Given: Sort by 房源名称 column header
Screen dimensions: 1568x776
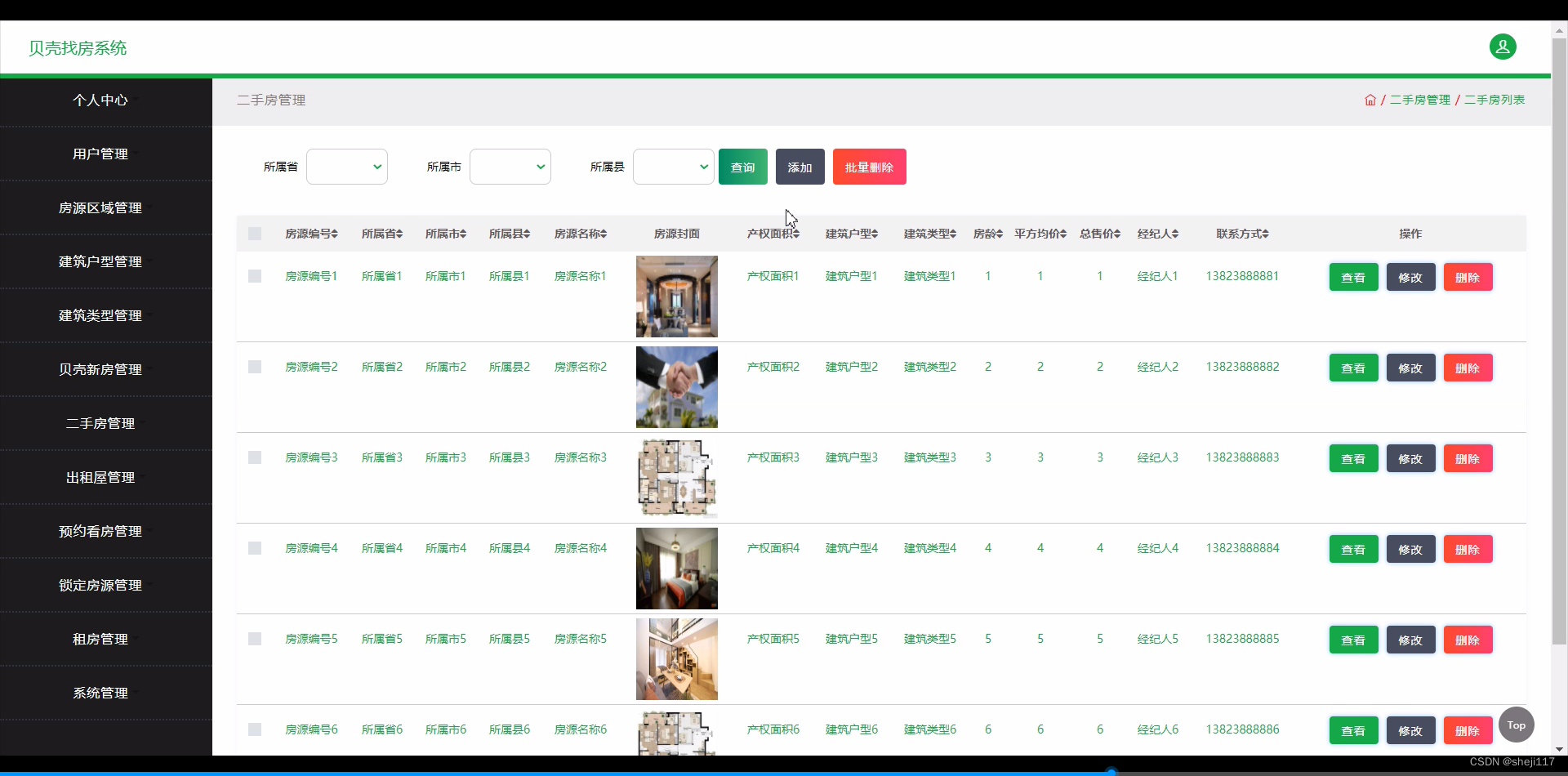Looking at the screenshot, I should tap(581, 234).
